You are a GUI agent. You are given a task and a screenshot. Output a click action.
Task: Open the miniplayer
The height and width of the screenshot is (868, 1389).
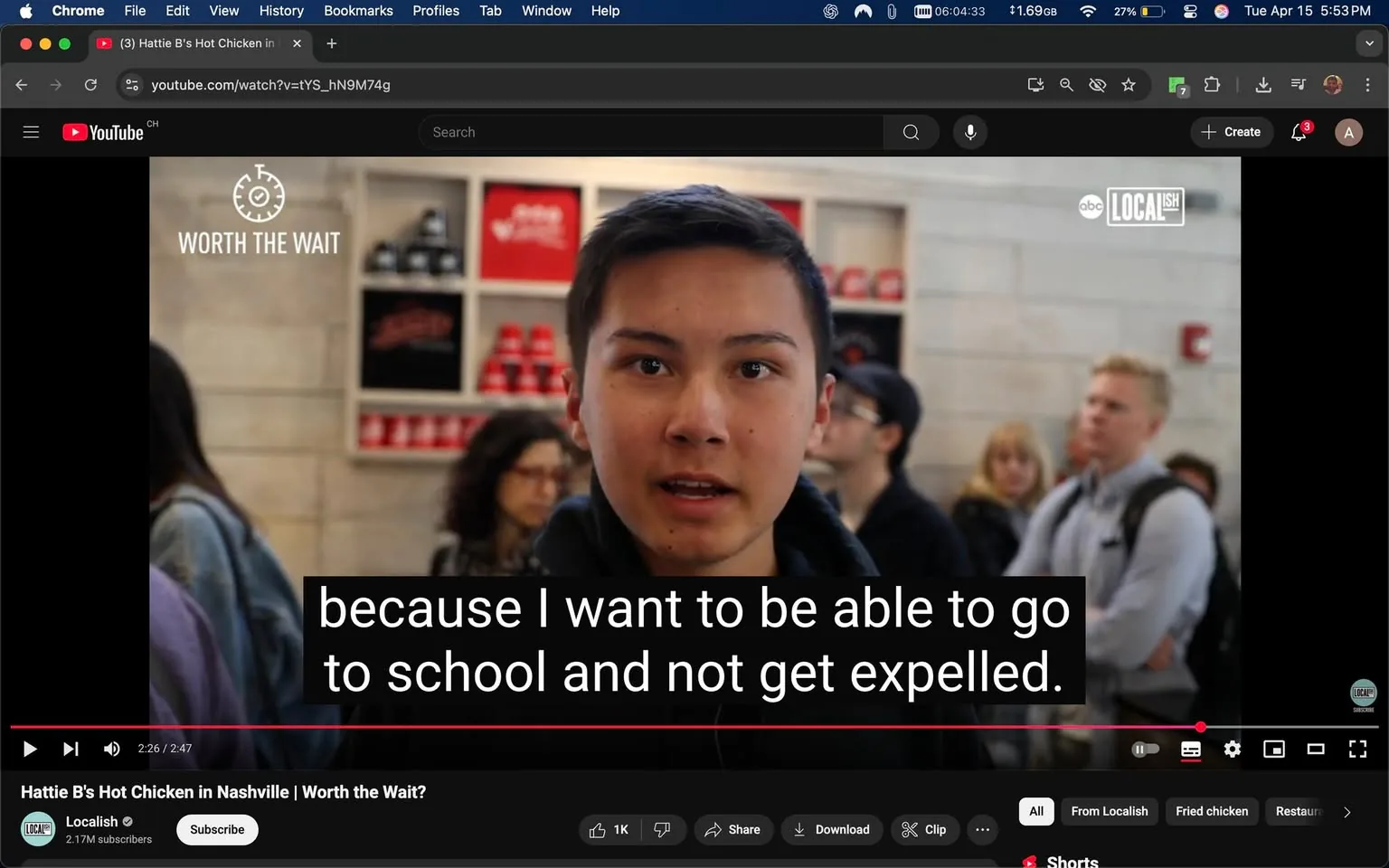1274,749
